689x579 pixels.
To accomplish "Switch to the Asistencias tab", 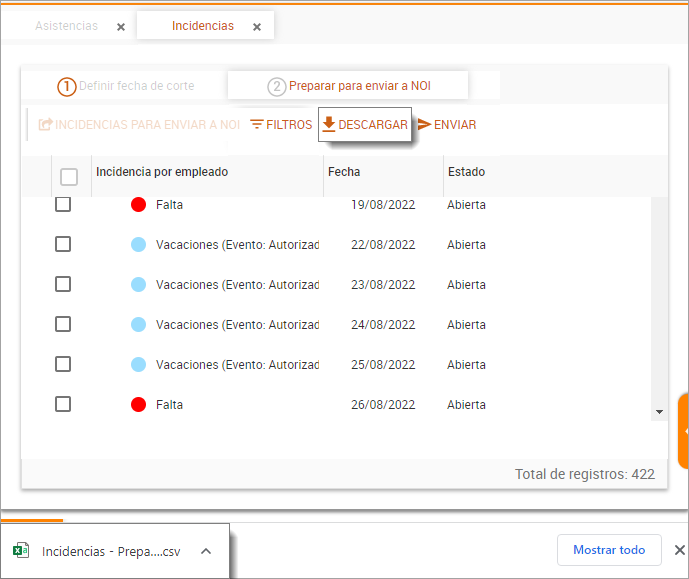I will 67,26.
